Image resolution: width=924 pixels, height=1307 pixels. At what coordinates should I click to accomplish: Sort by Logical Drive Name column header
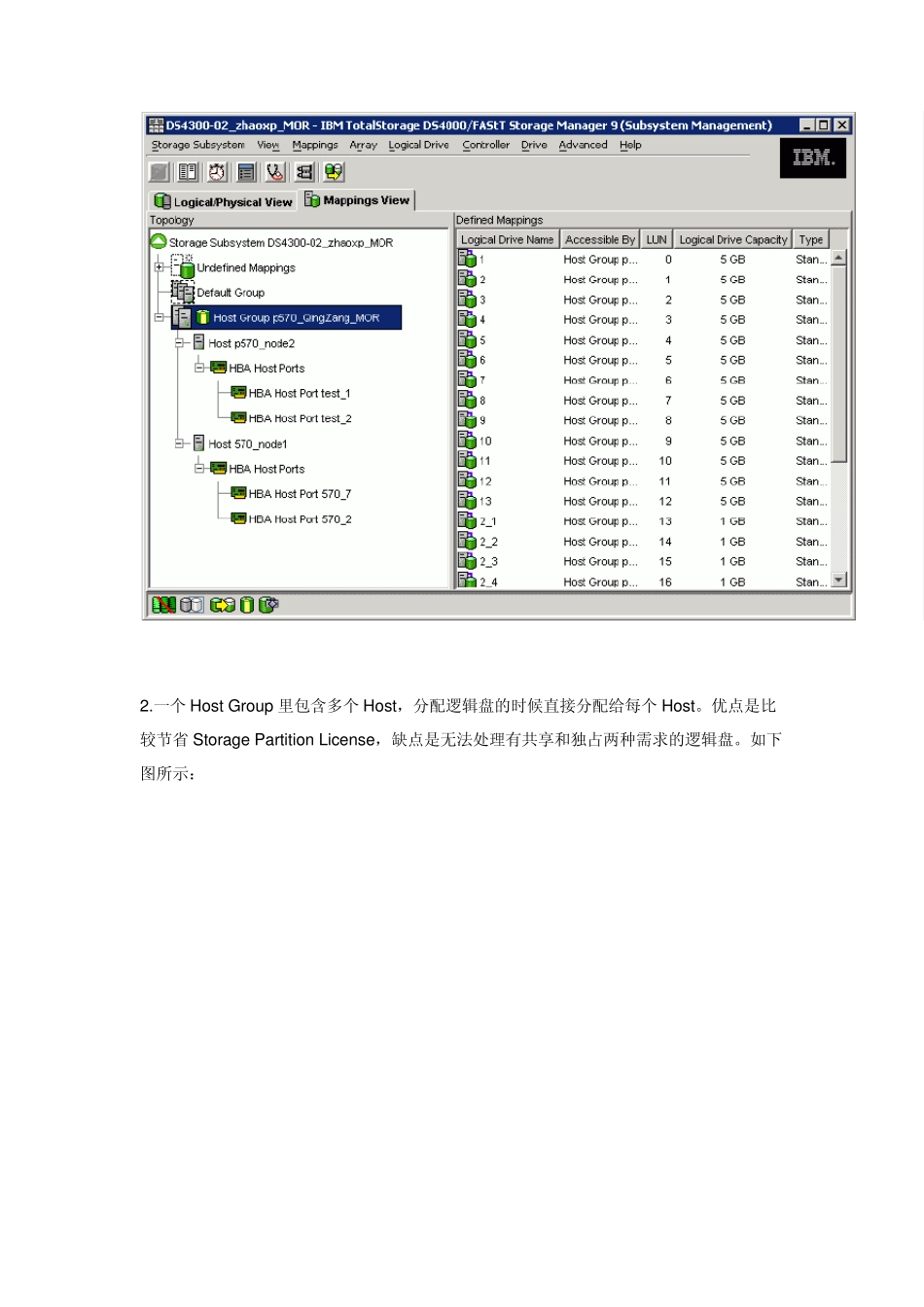coord(507,239)
